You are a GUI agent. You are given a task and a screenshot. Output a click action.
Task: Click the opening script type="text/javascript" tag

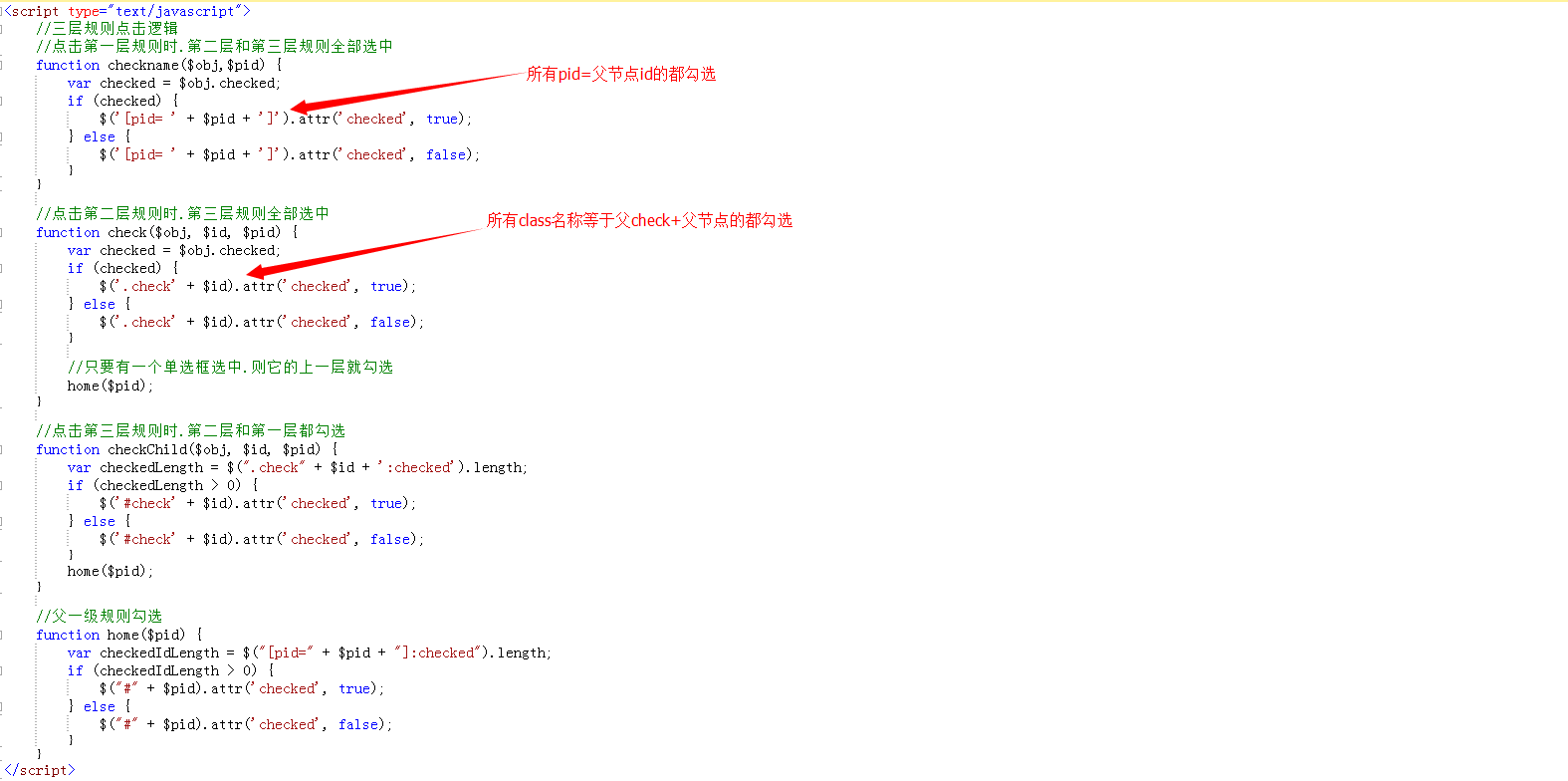pos(127,11)
